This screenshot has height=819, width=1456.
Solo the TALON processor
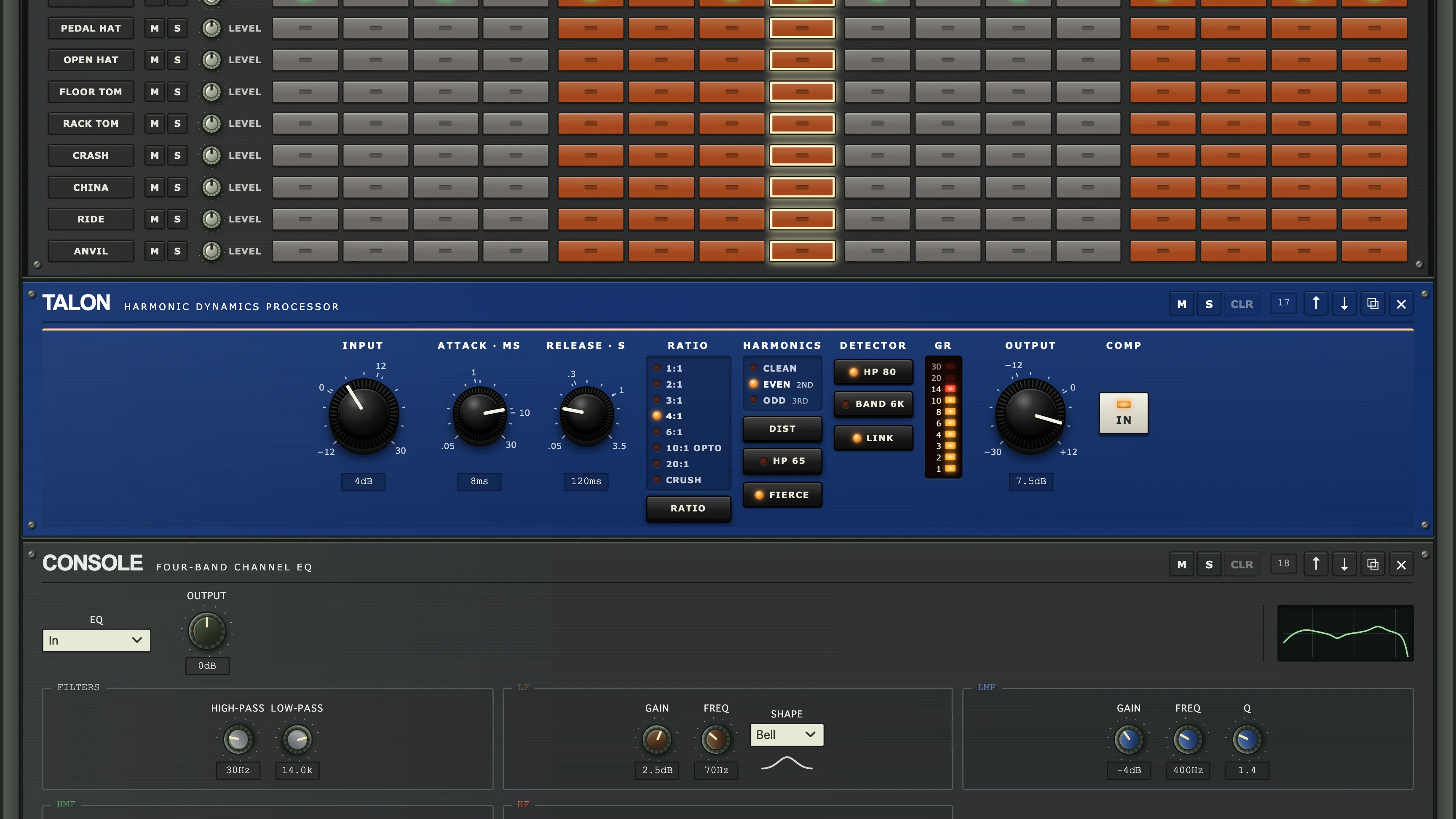pos(1209,303)
